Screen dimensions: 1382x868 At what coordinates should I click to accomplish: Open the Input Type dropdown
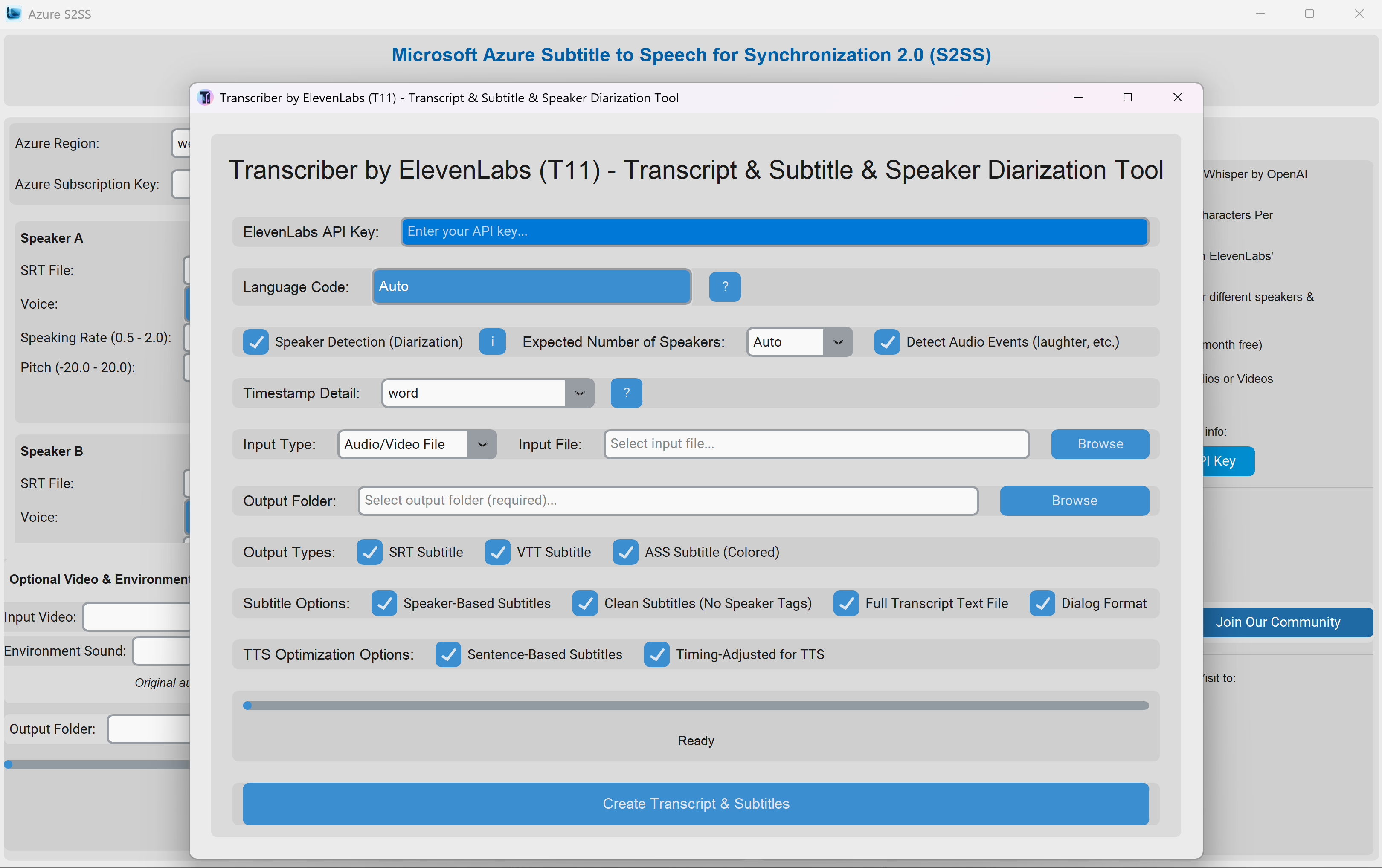[x=482, y=444]
